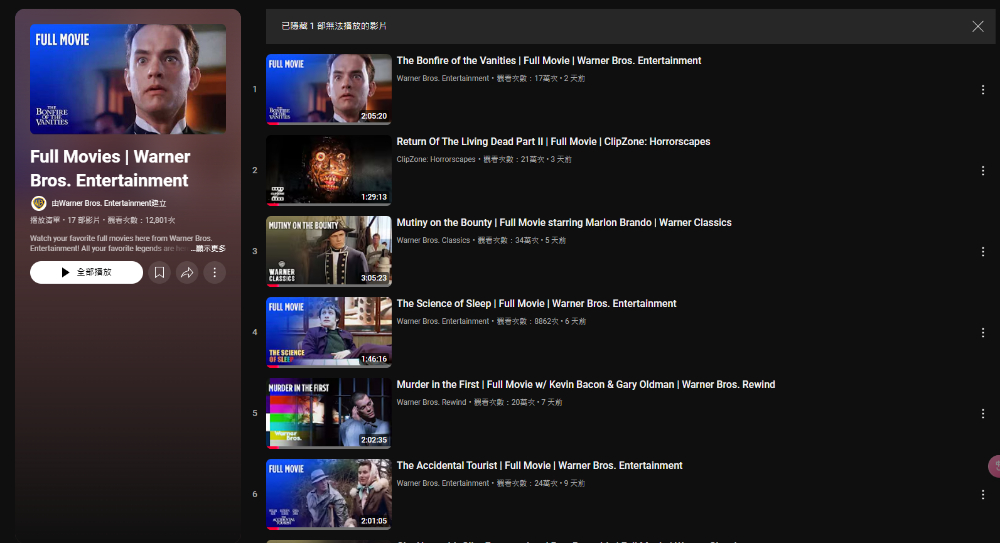Open options menu for Mutiny on the Bounty
The height and width of the screenshot is (543, 1000).
pyautogui.click(x=983, y=252)
